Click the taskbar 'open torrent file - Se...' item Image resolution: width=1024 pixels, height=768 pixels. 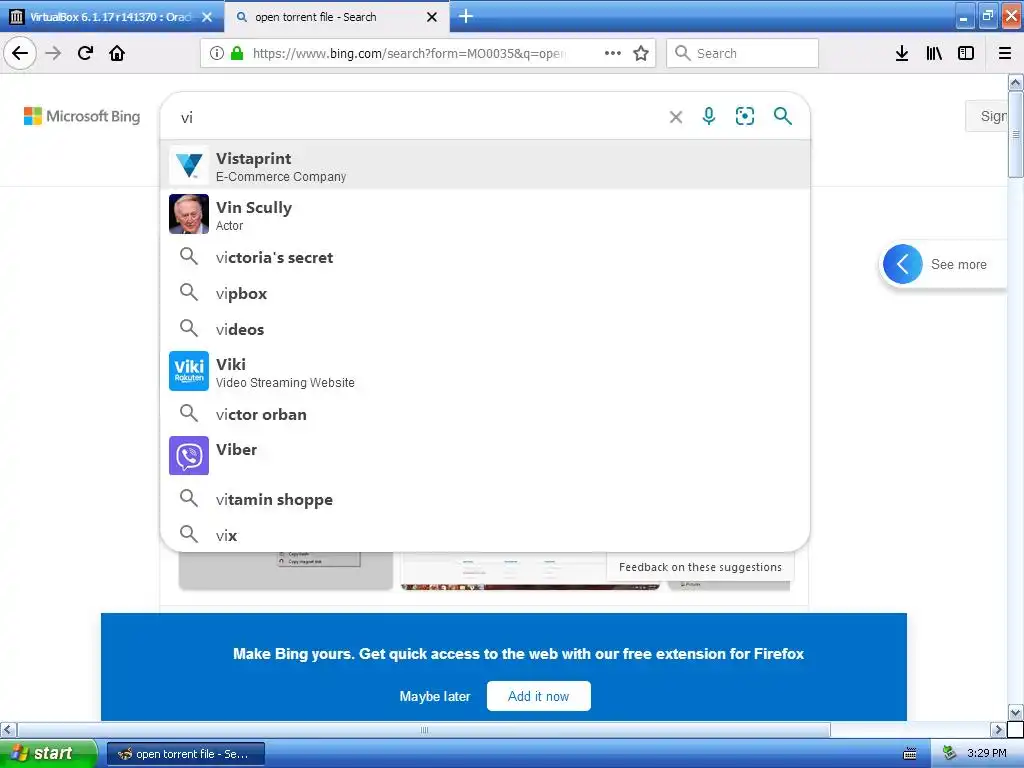[x=186, y=754]
